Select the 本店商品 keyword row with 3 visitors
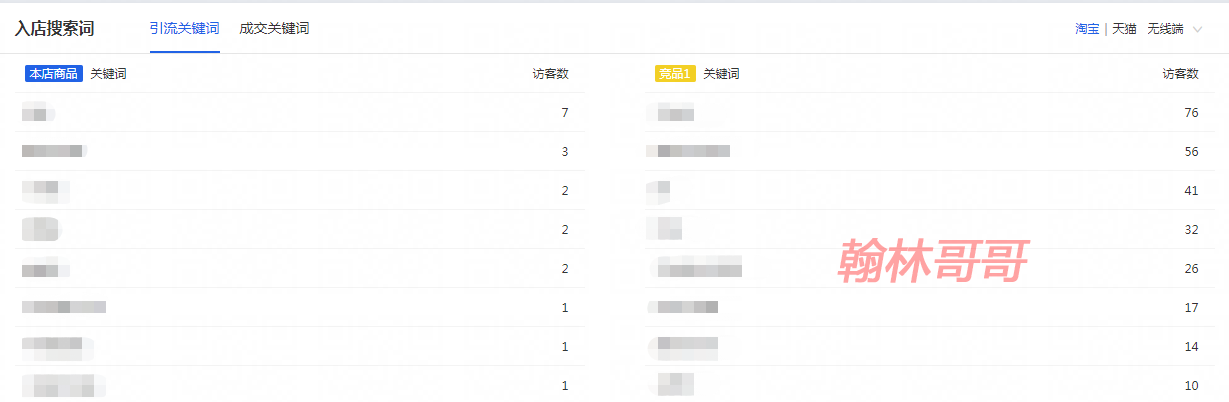 (300, 151)
